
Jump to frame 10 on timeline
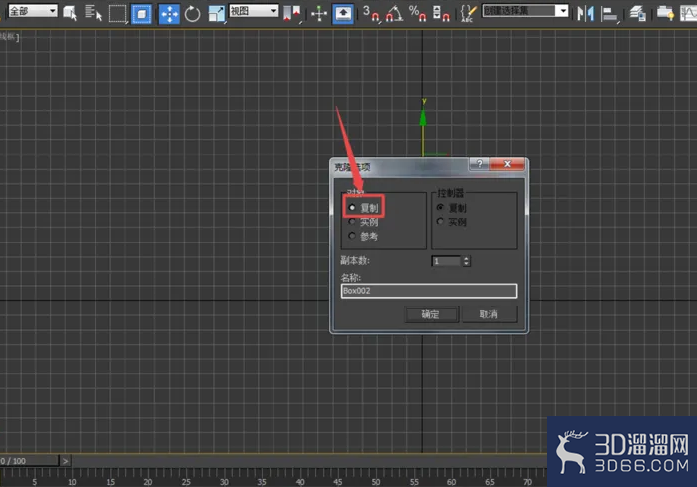pyautogui.click(x=72, y=482)
